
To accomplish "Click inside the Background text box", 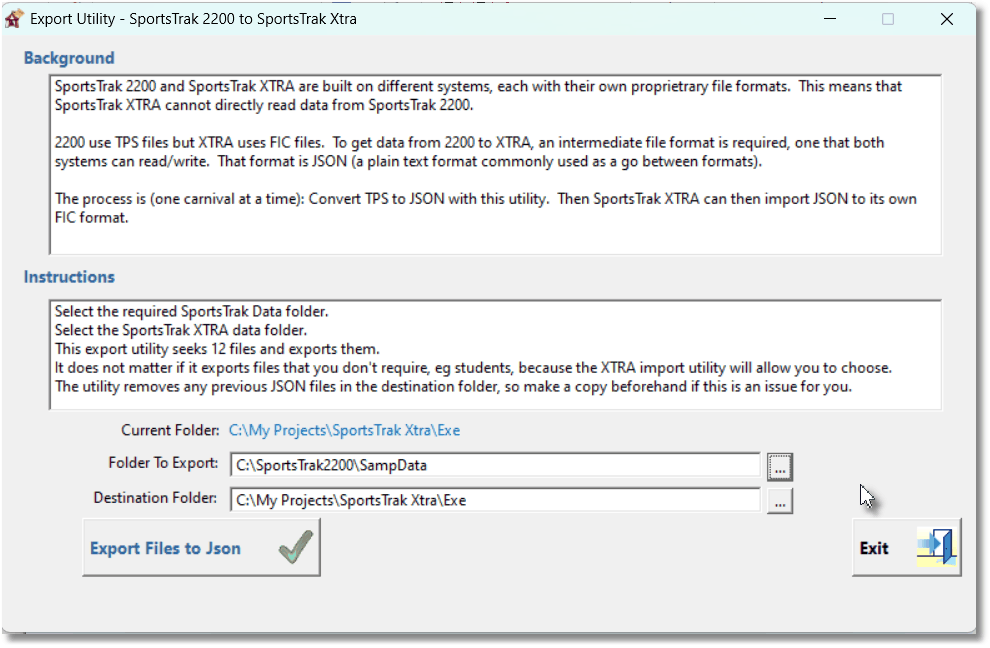I will (x=496, y=165).
